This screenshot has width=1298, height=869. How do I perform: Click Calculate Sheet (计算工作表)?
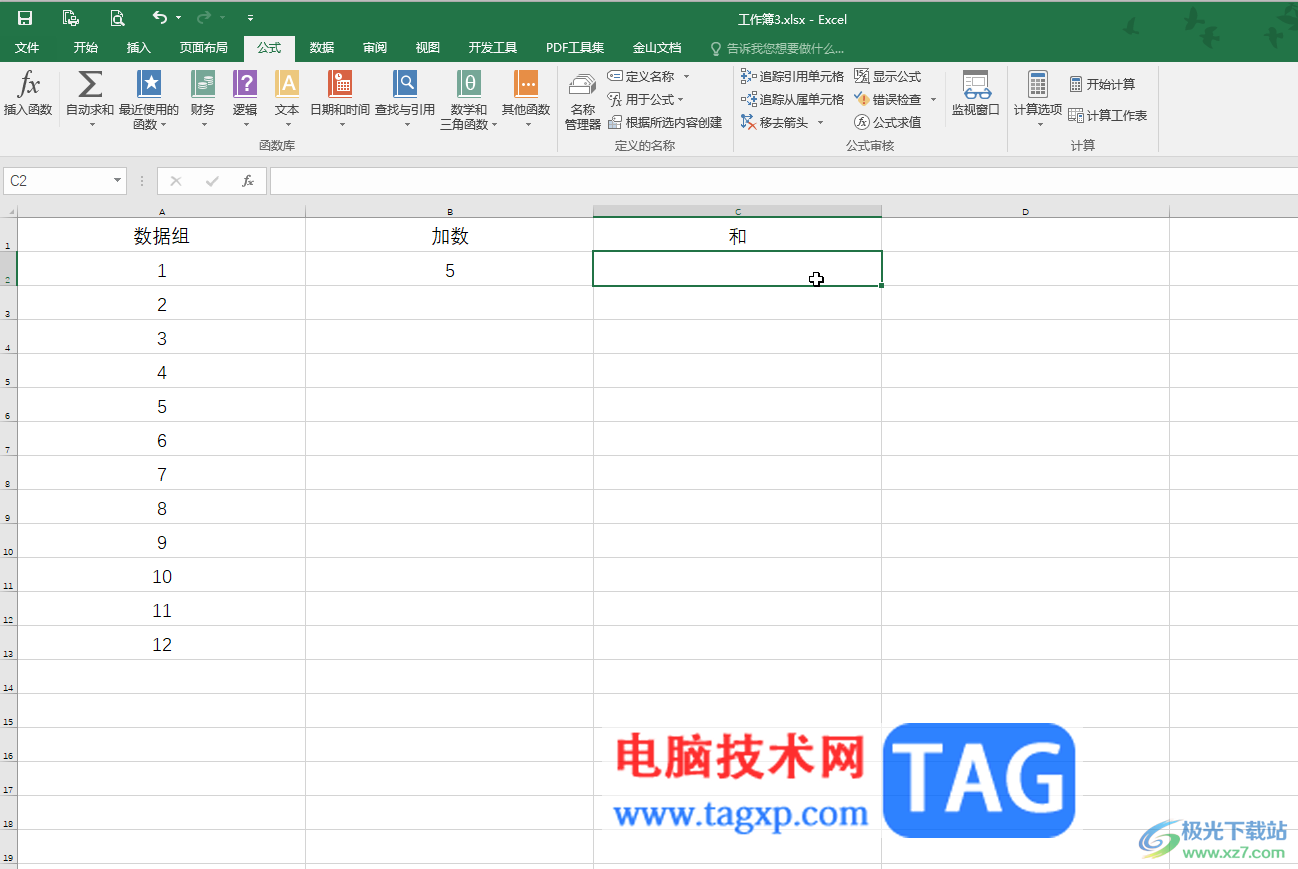point(1108,115)
